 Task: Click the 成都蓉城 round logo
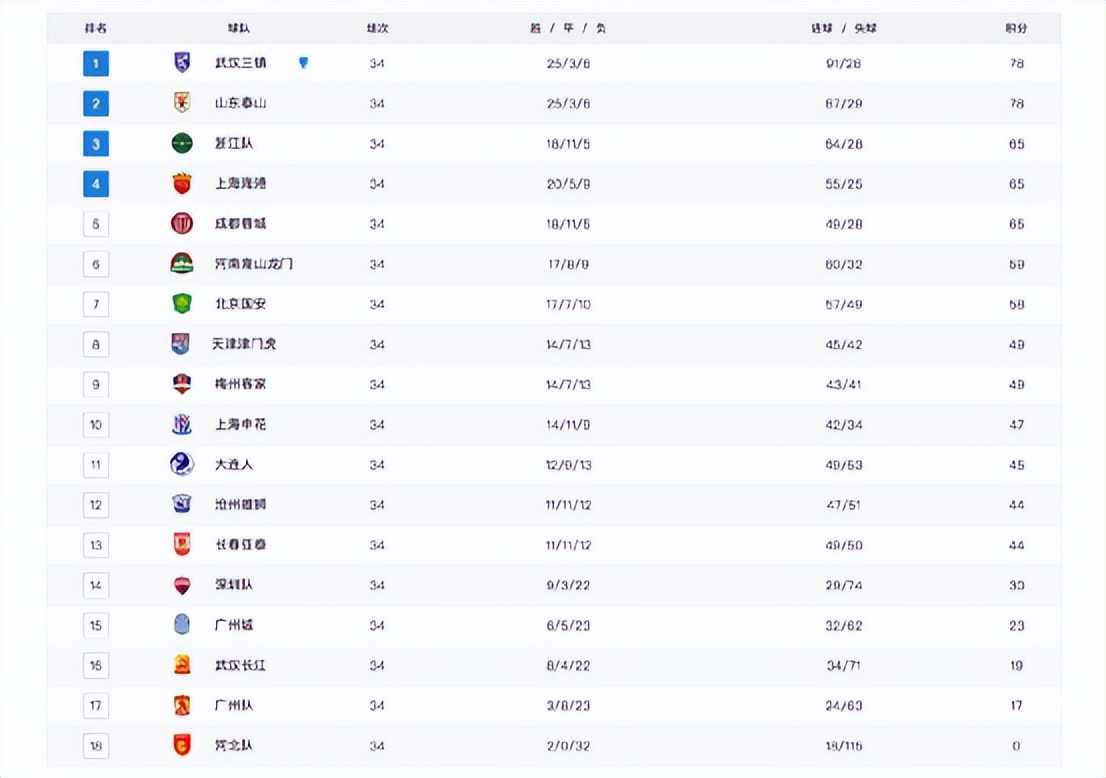tap(182, 224)
